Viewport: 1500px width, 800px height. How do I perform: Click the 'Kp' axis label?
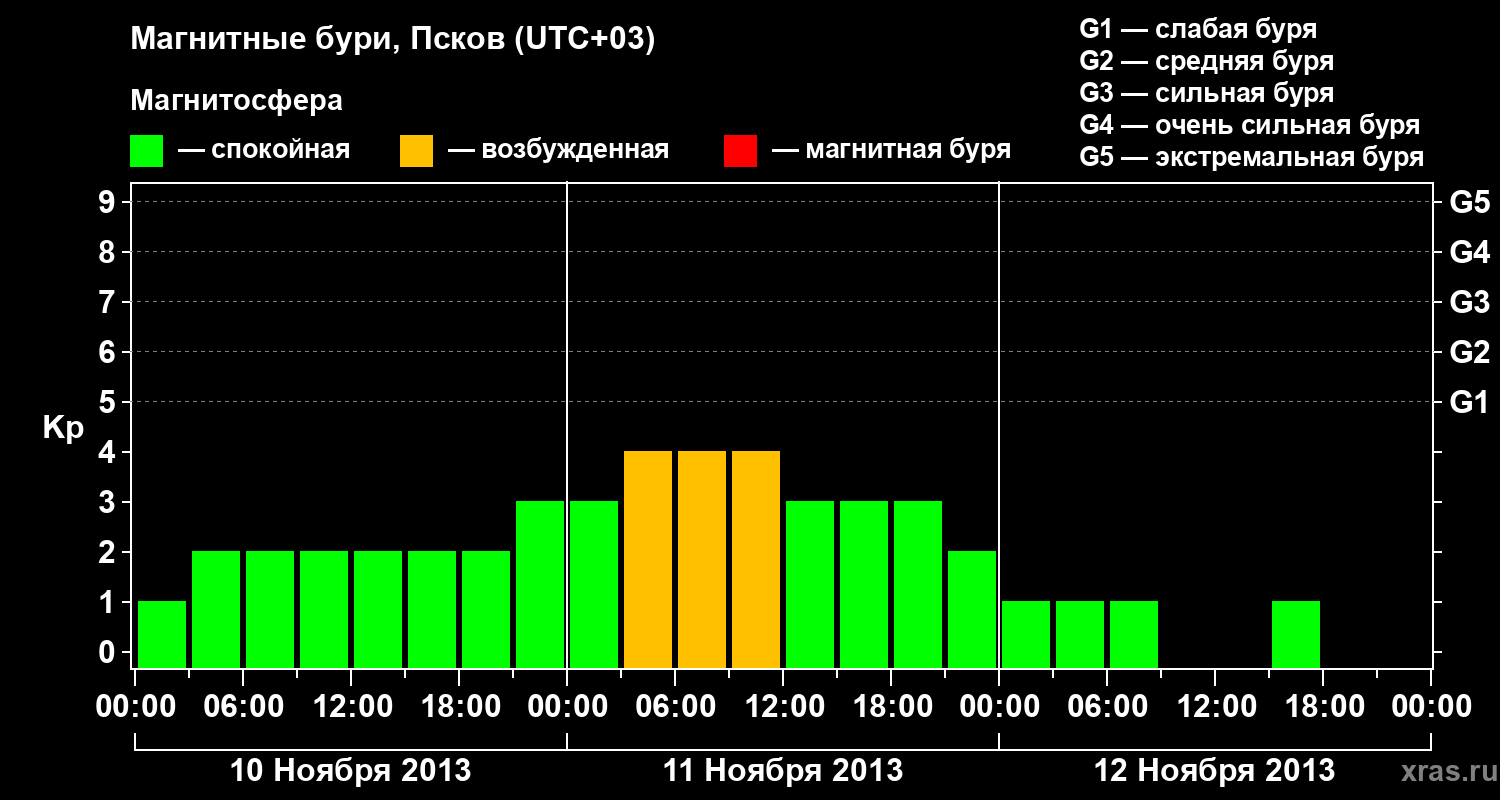coord(63,428)
